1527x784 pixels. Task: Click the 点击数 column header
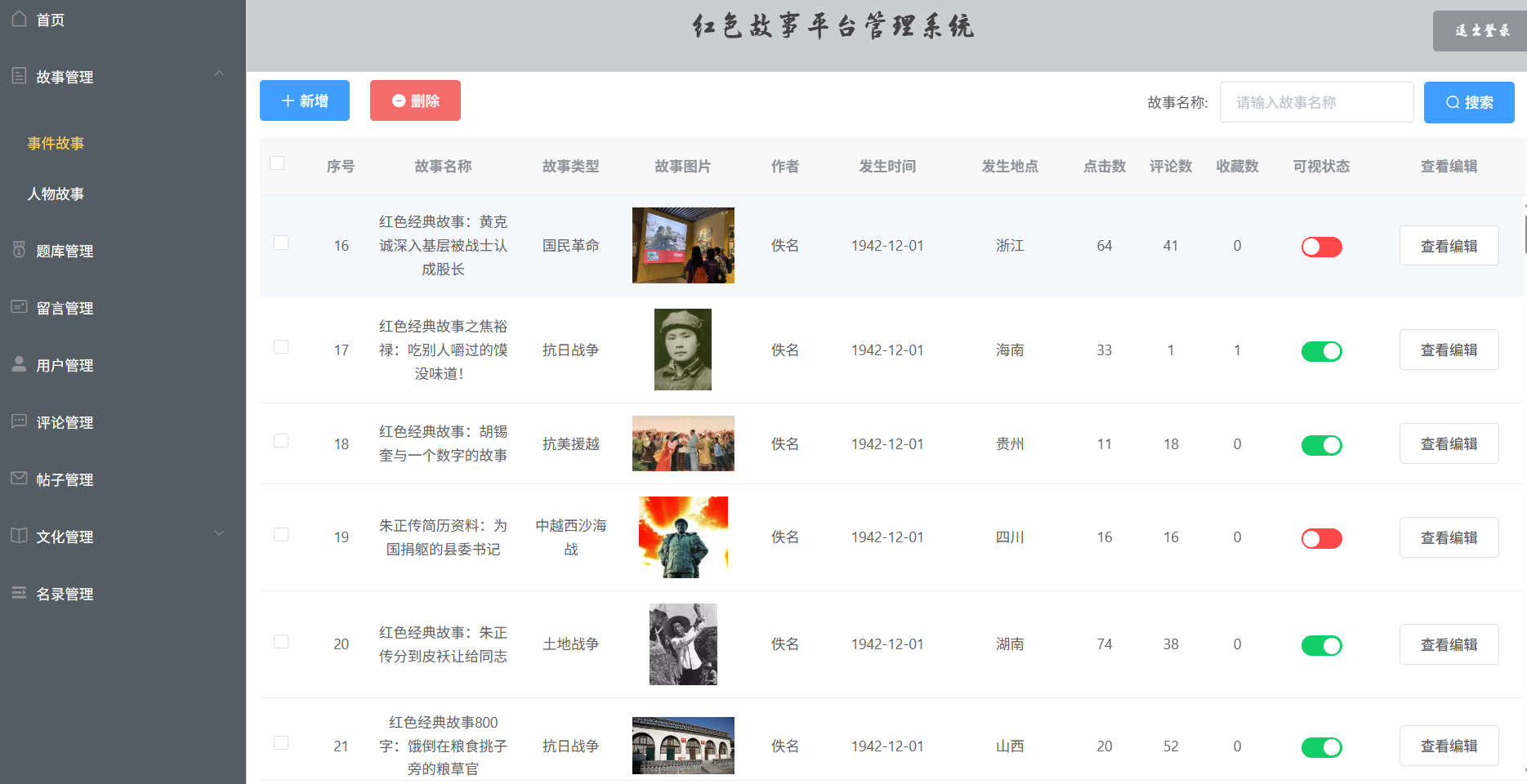click(1105, 167)
